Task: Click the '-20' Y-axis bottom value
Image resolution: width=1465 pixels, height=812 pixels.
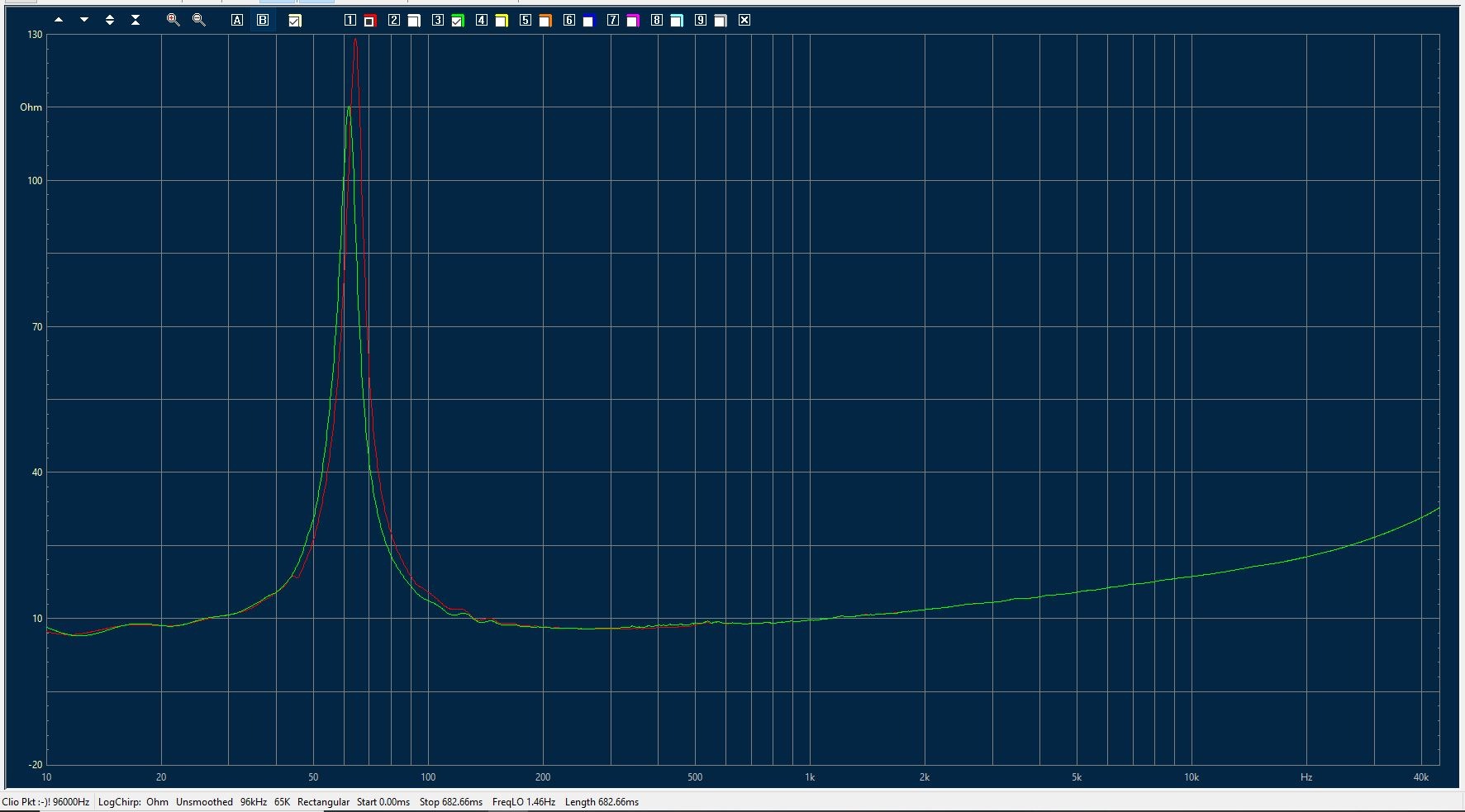Action: [x=35, y=765]
